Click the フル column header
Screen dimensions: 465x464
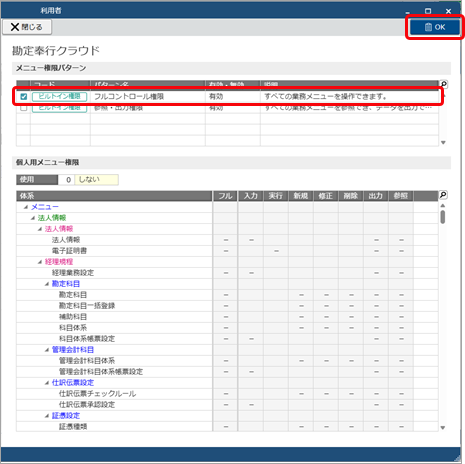[225, 196]
